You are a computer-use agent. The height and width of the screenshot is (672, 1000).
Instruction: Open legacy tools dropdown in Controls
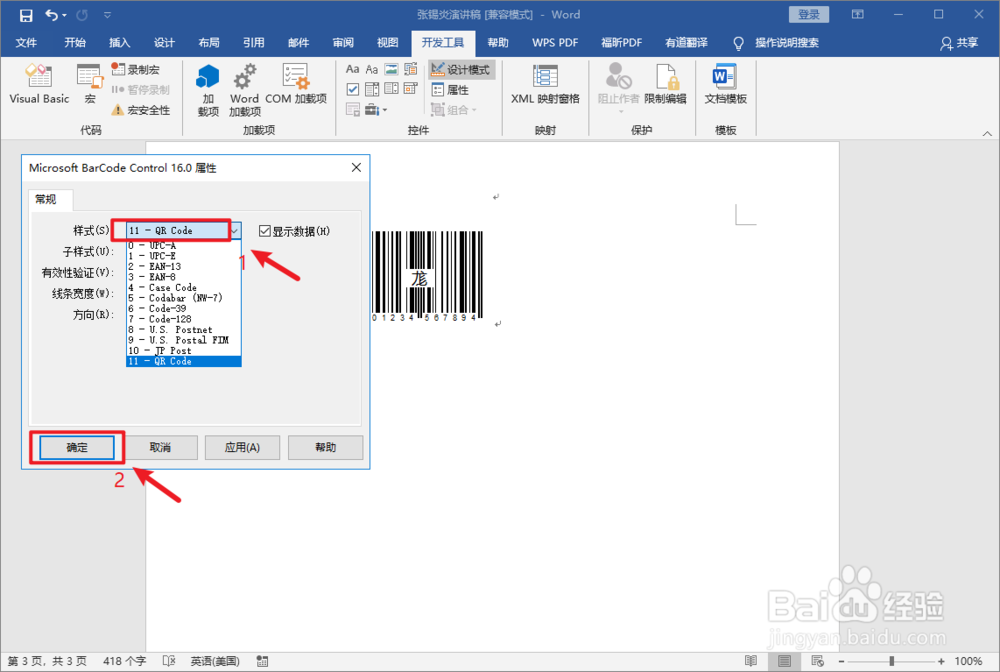click(376, 110)
